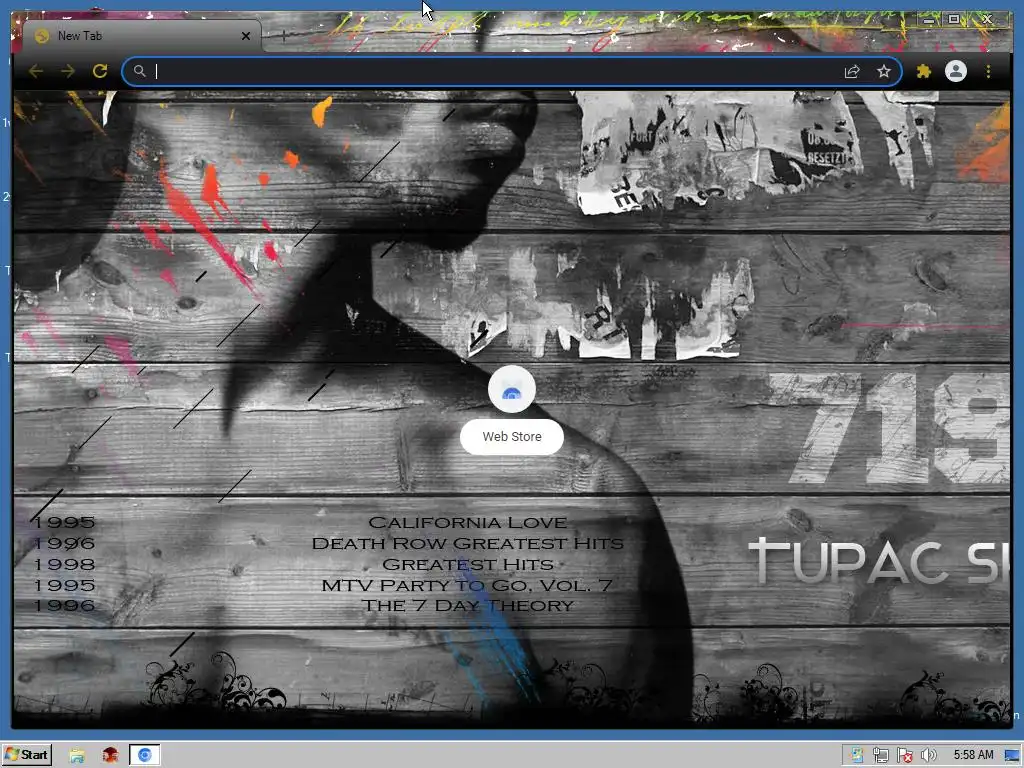Click the red-X security alert tray icon
This screenshot has width=1024, height=768.
click(904, 756)
